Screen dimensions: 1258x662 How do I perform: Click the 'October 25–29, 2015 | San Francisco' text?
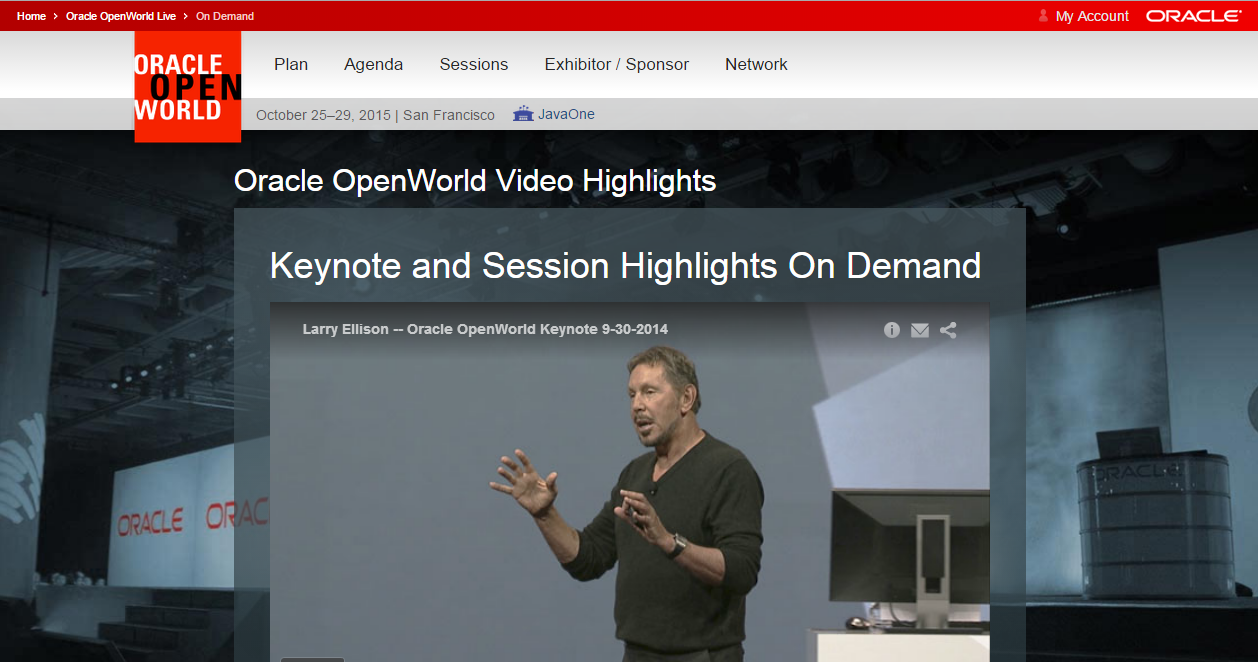tap(375, 115)
